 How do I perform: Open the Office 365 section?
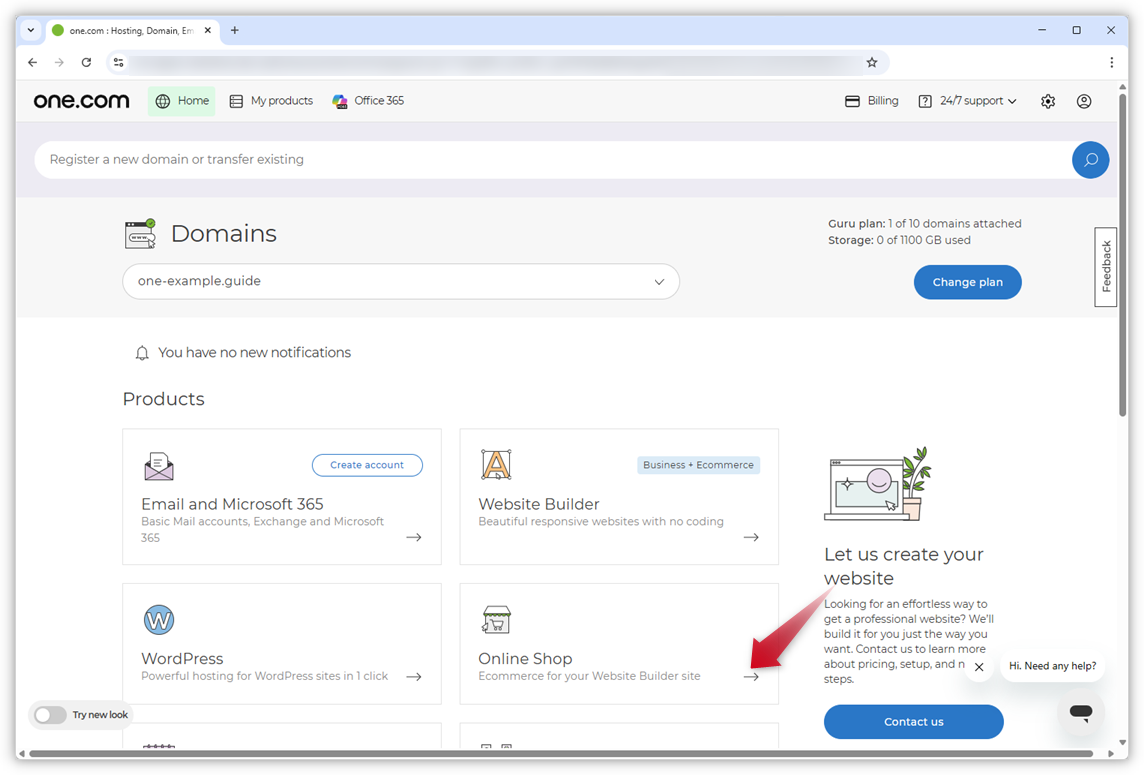pos(368,100)
